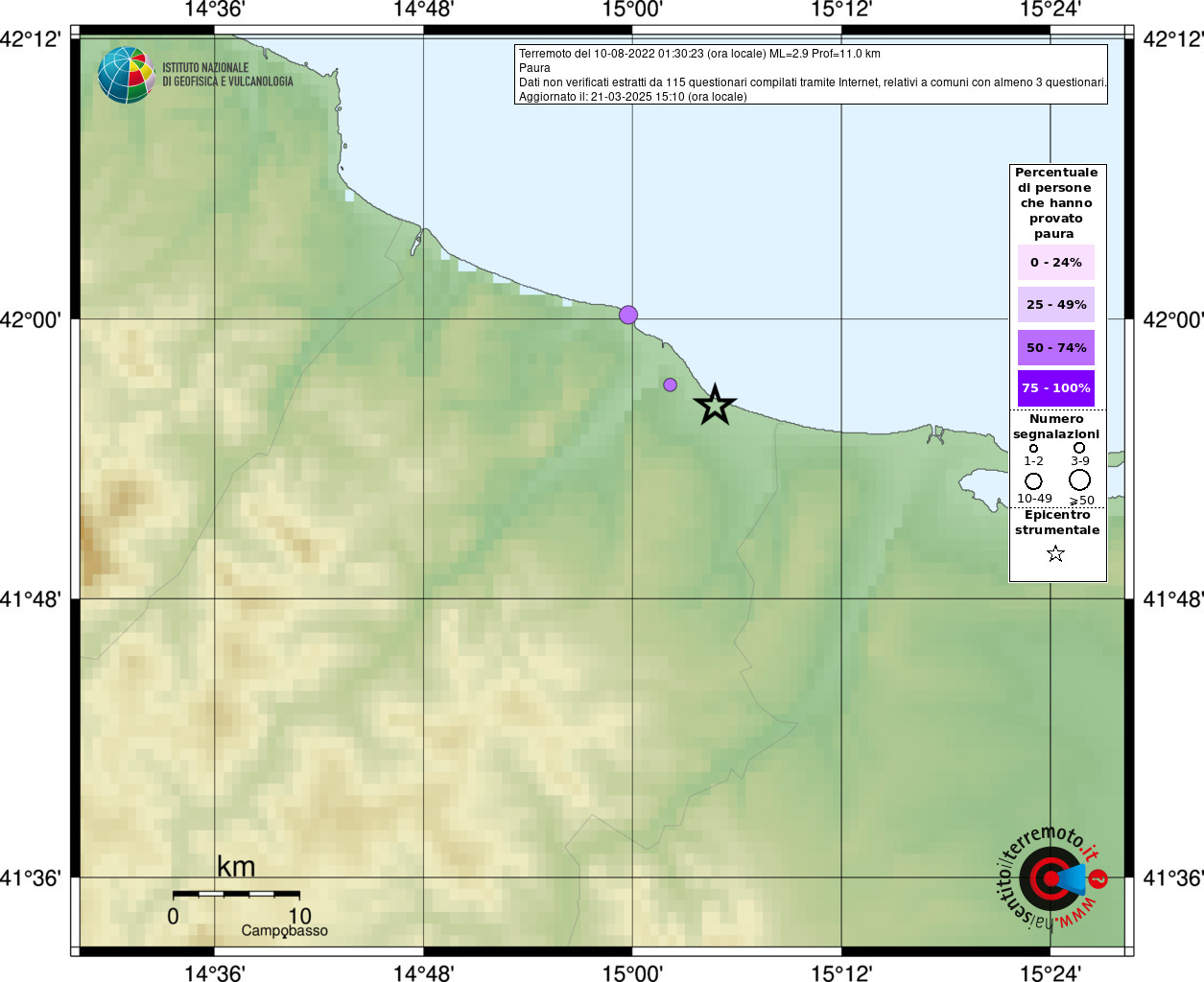Click the Aggiornato il: 21-03-2025 line
This screenshot has height=982, width=1204.
[x=632, y=97]
